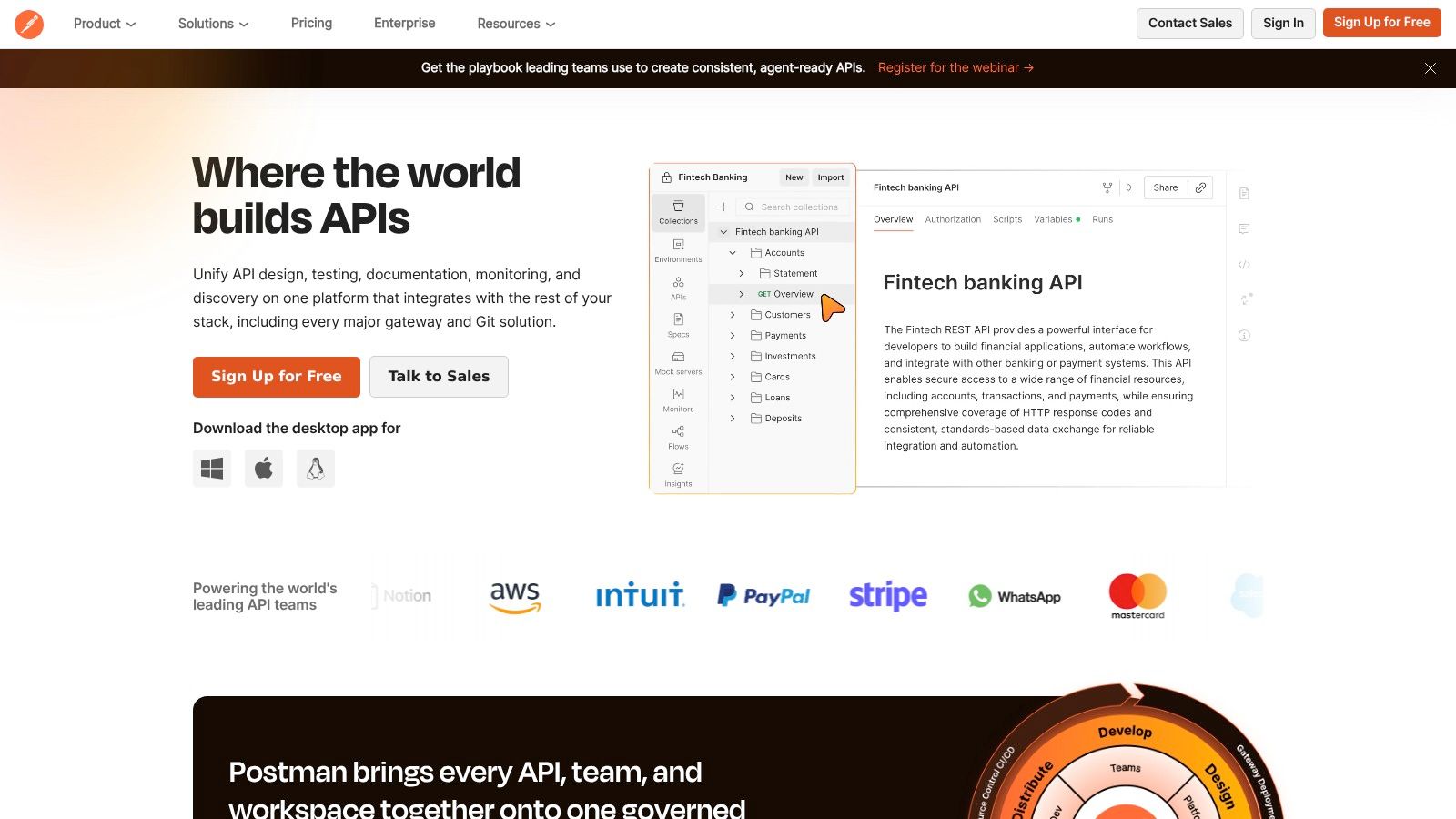Click the Postman logo in header

[29, 24]
